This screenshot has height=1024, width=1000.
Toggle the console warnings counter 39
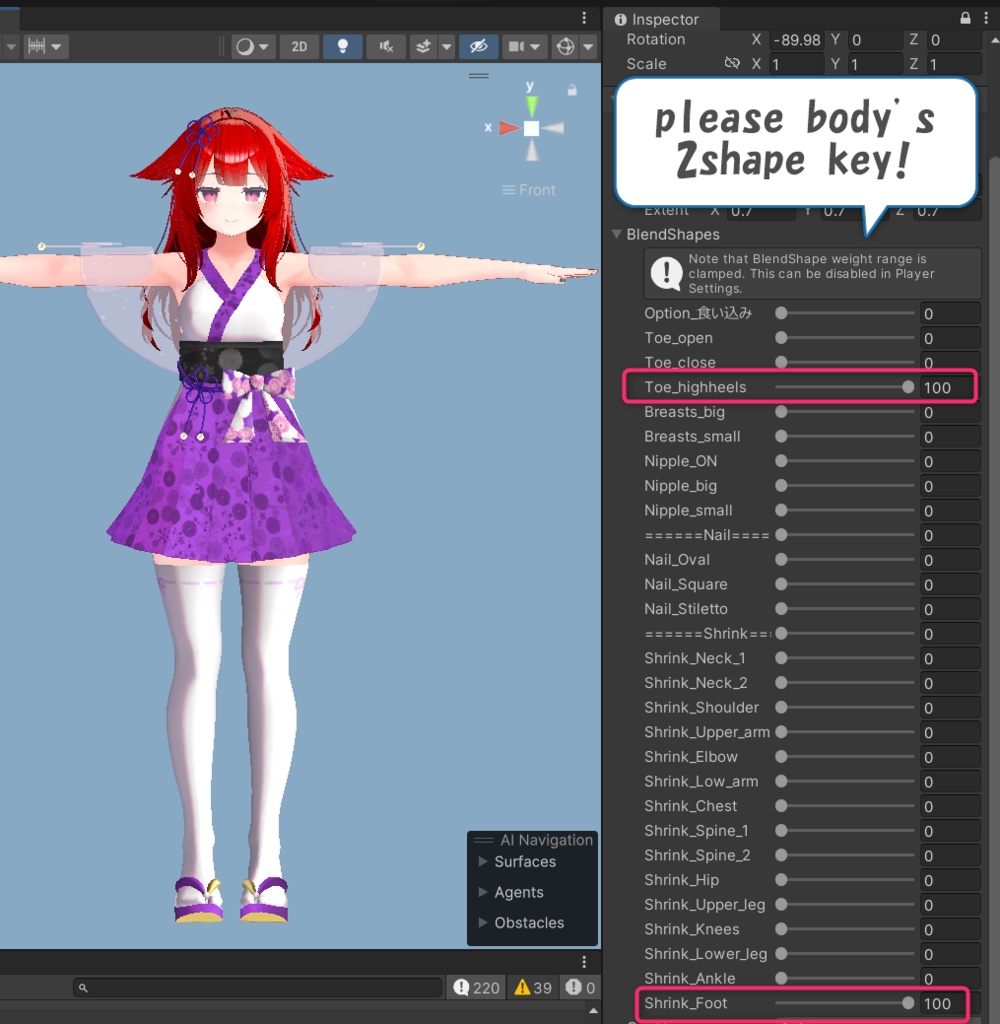533,987
